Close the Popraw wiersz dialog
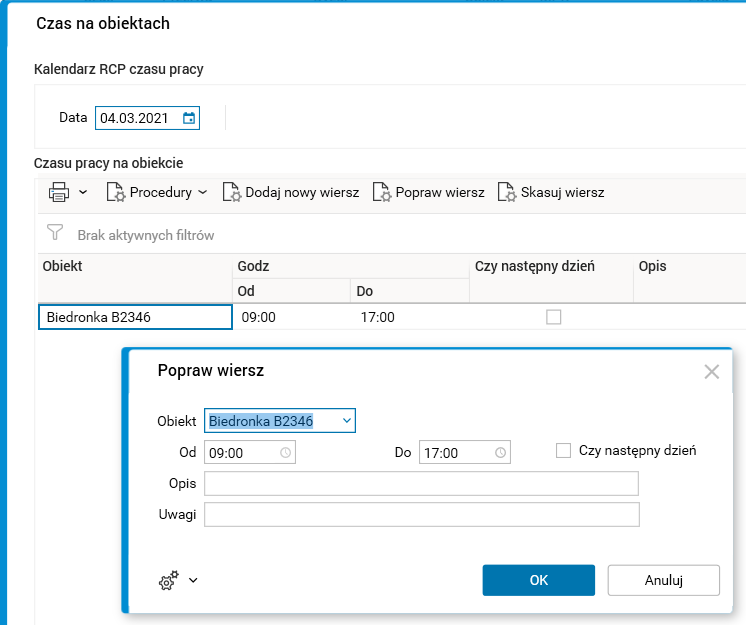746x625 pixels. tap(711, 372)
